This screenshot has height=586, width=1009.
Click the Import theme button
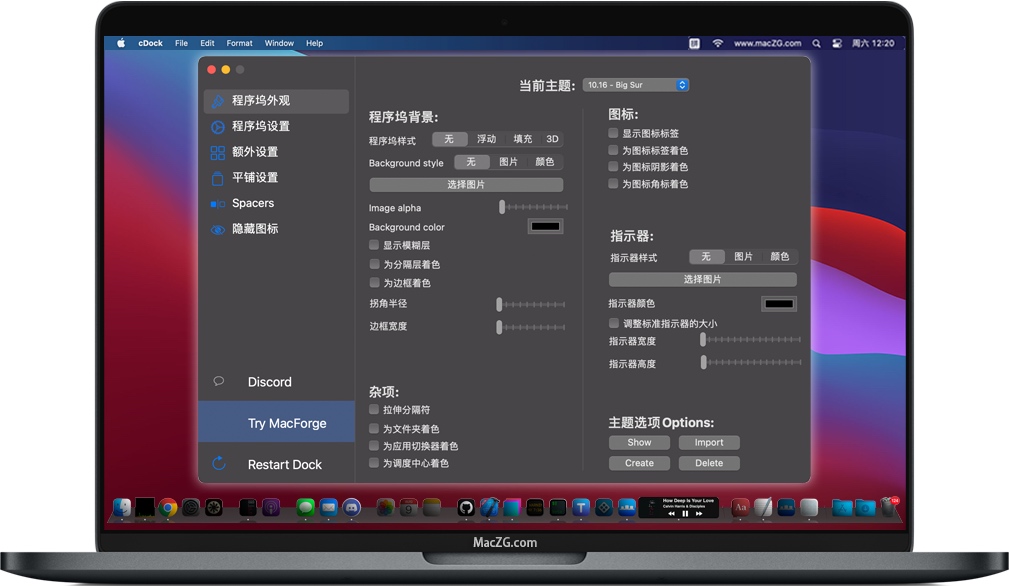(x=709, y=442)
